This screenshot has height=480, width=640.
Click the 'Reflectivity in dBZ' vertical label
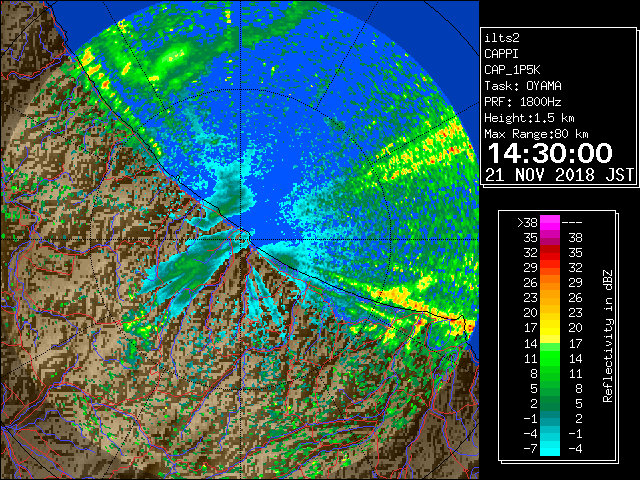pyautogui.click(x=608, y=336)
